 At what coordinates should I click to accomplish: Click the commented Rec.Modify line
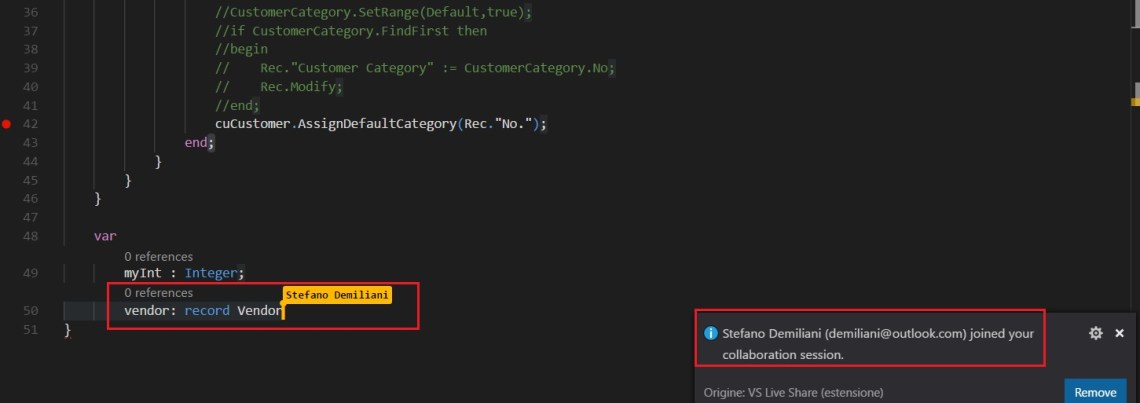(300, 87)
